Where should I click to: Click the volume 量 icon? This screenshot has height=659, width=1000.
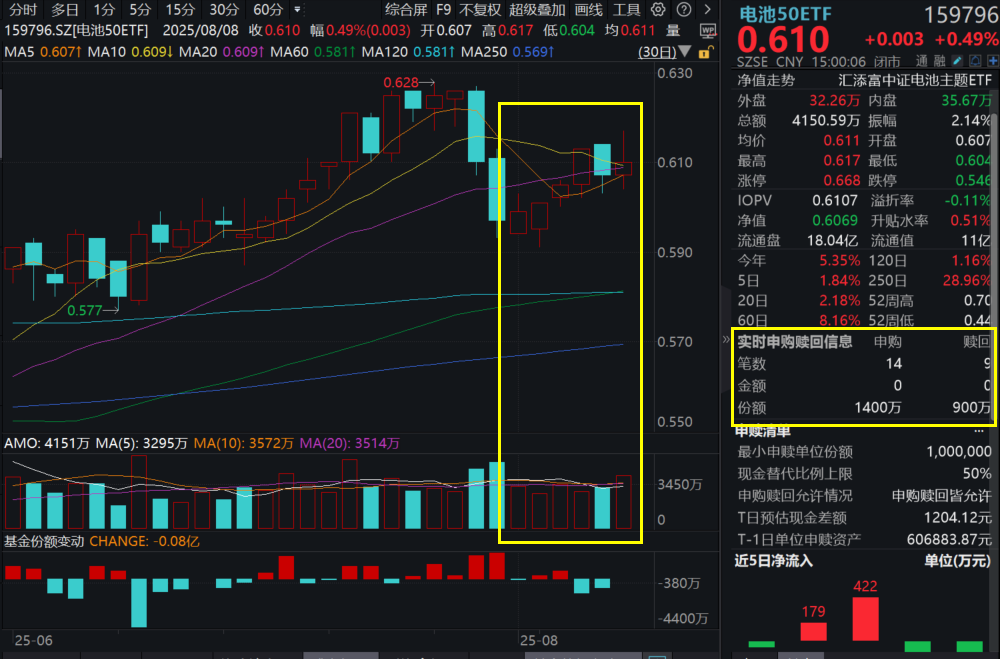point(671,30)
